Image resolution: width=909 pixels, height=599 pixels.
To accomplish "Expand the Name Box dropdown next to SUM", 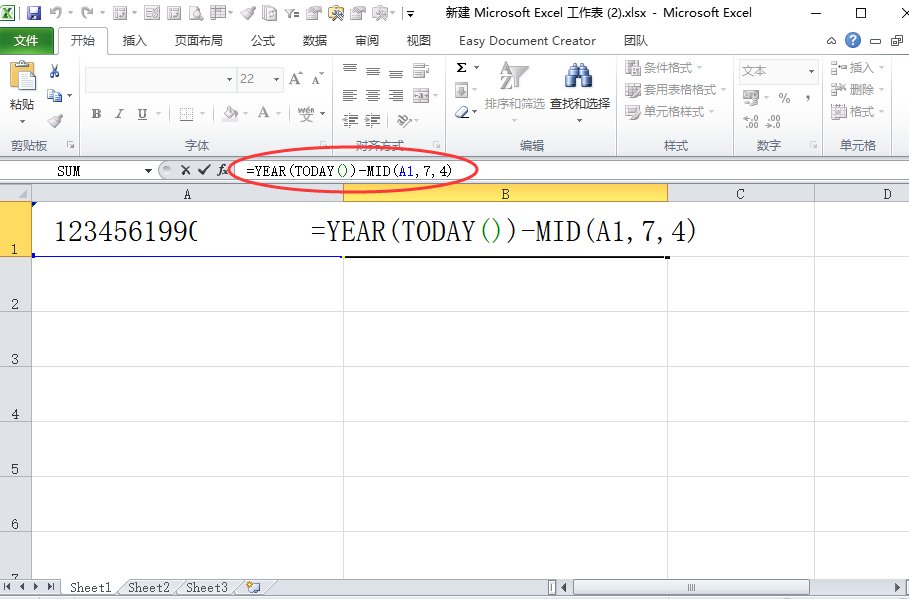I will (148, 171).
